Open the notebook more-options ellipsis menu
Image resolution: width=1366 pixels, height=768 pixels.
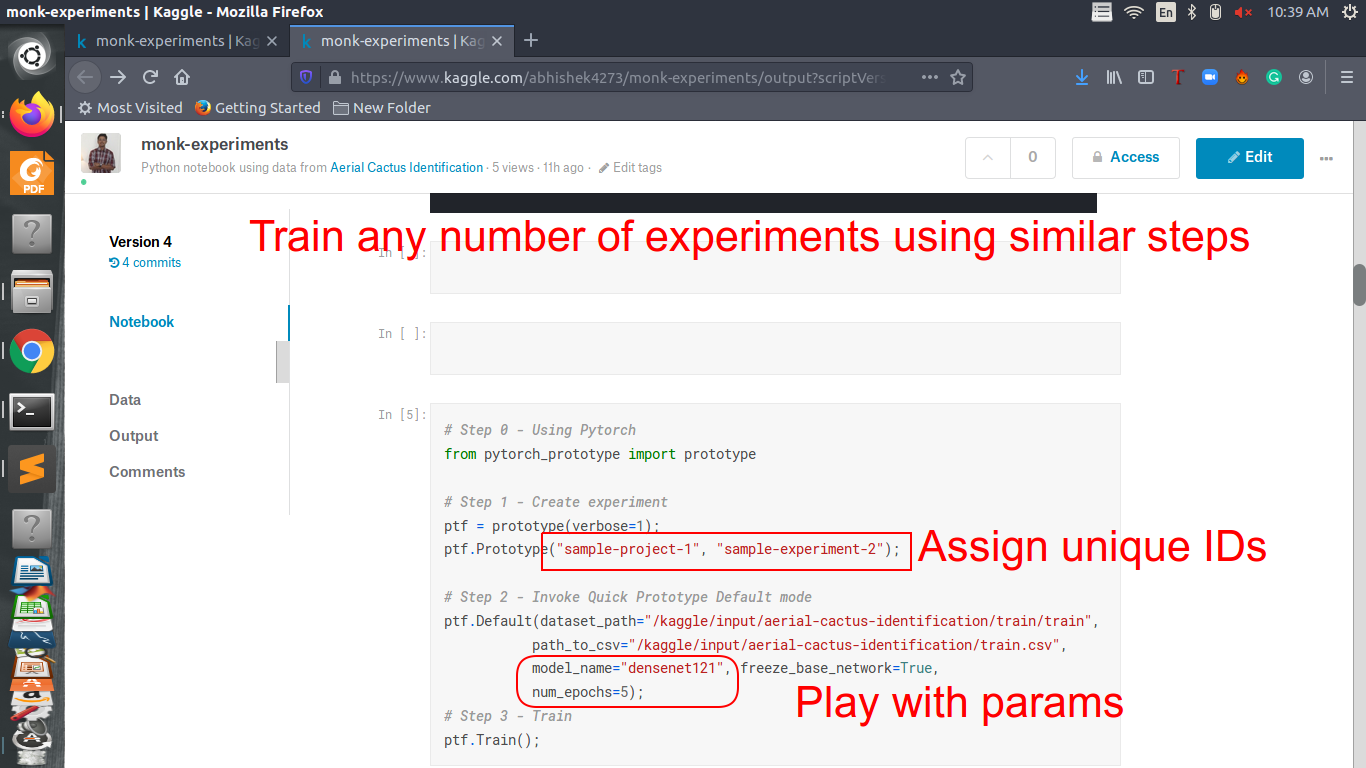coord(1327,158)
